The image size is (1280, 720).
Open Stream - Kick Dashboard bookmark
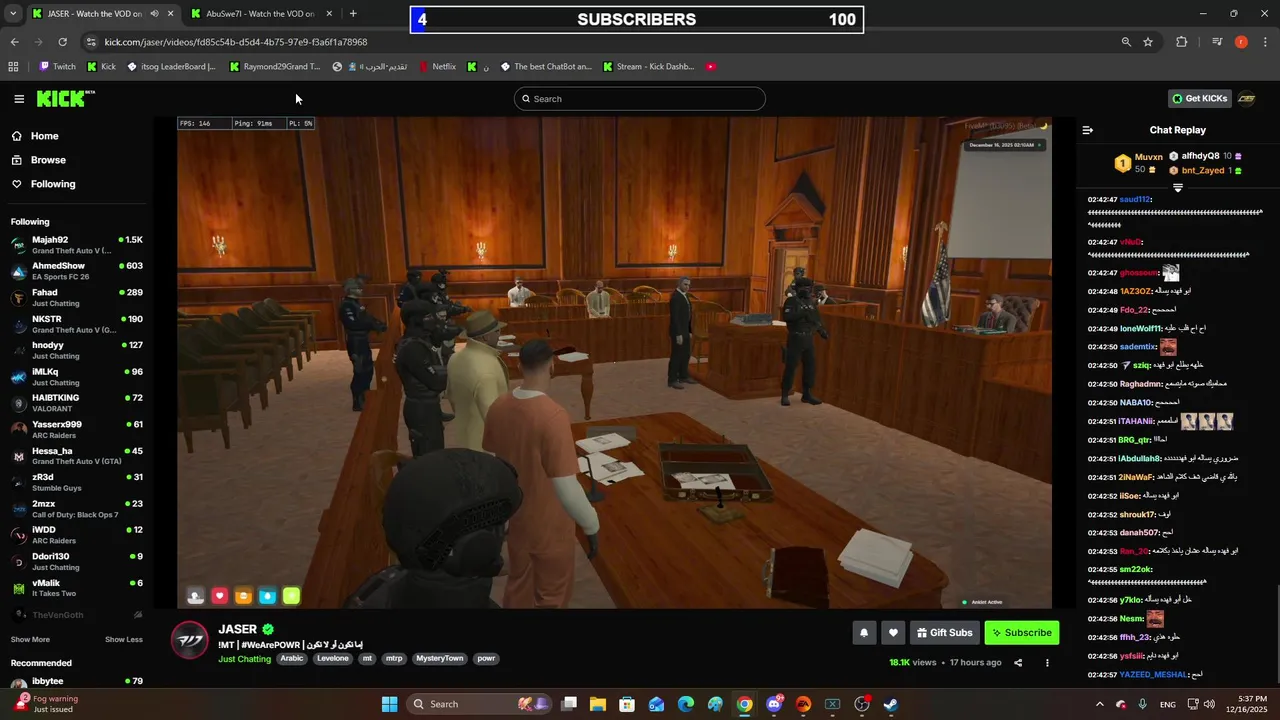(648, 67)
